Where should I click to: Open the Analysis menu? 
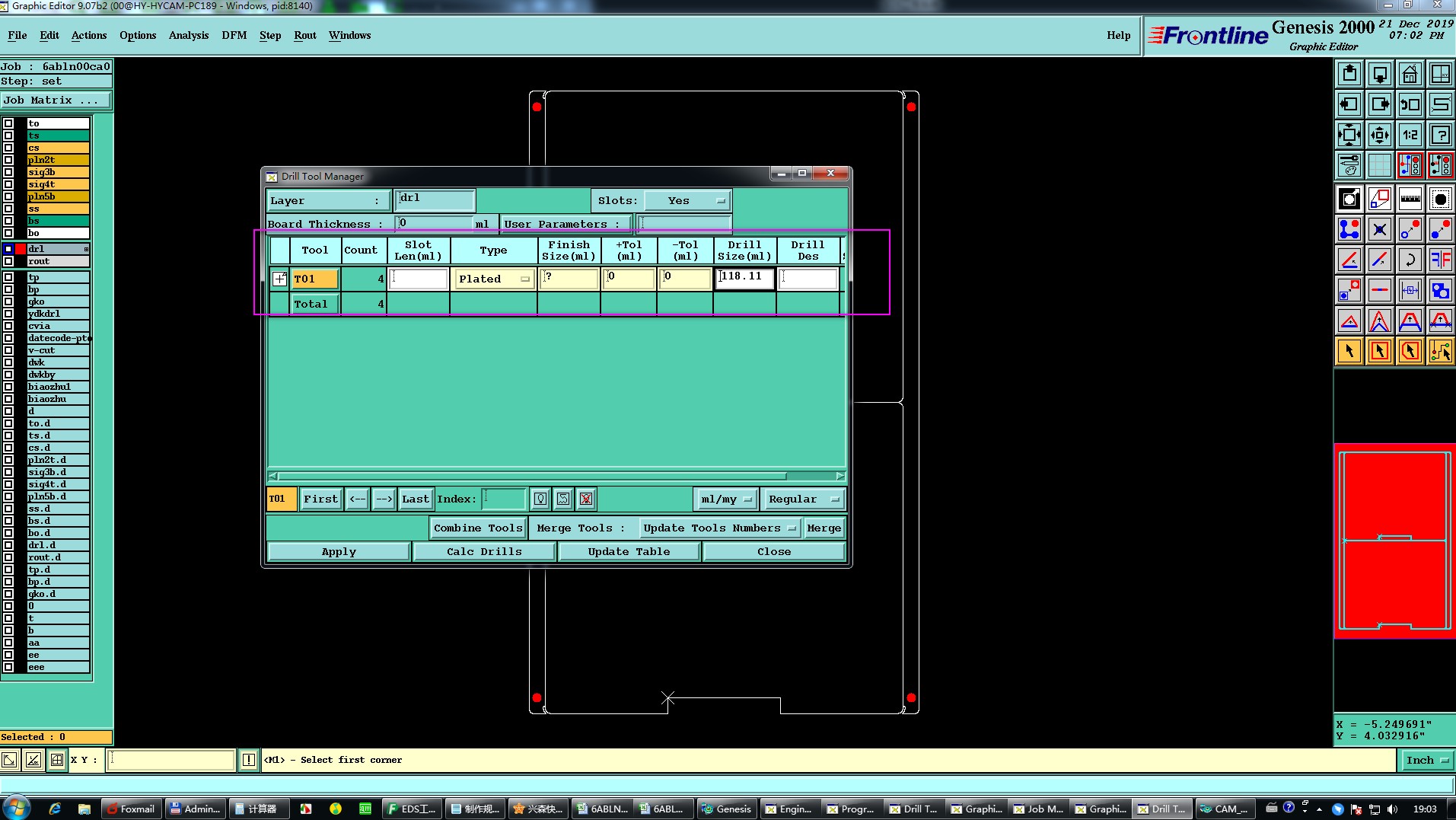coord(189,35)
